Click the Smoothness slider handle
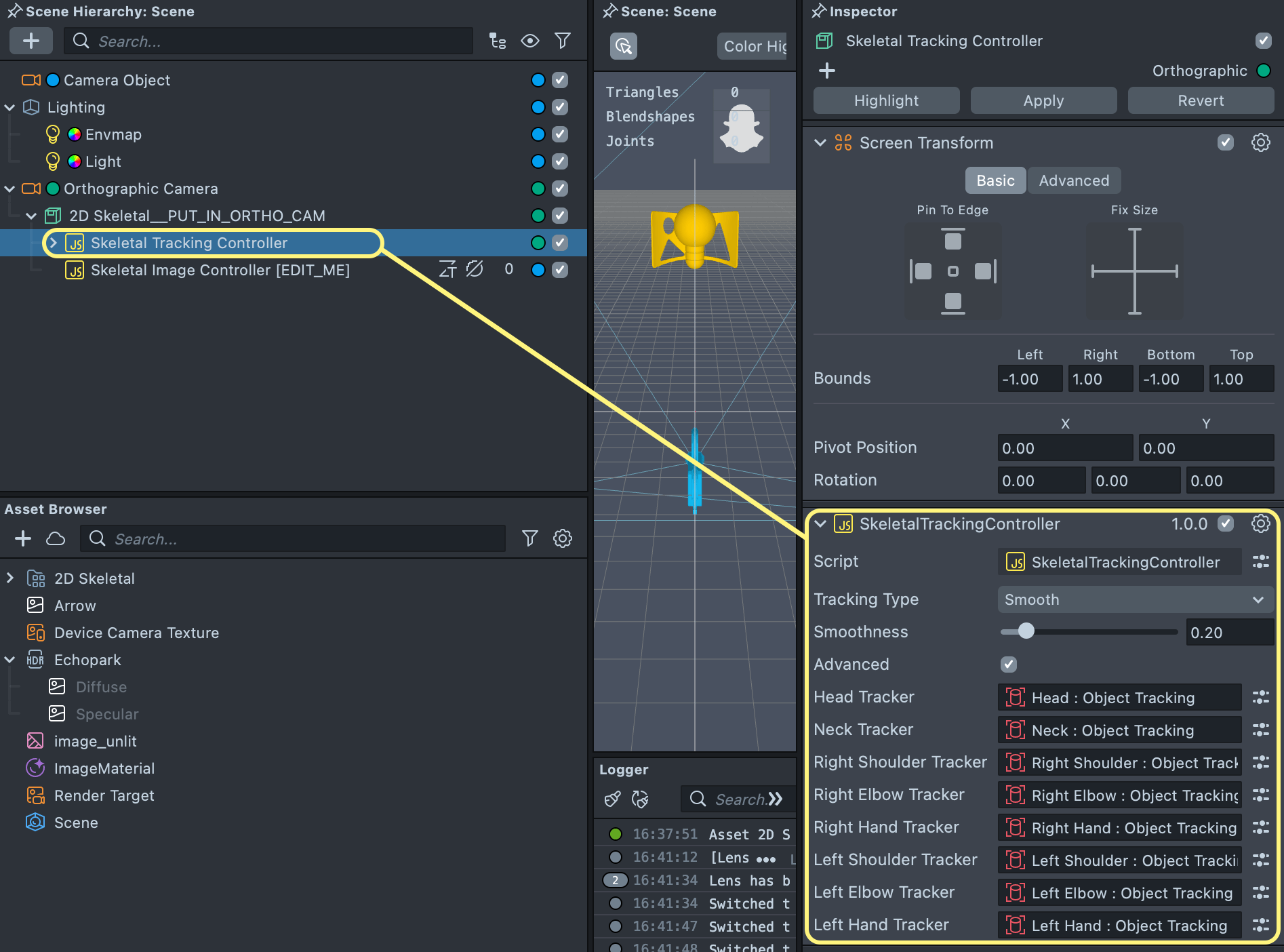1284x952 pixels. pos(1026,632)
